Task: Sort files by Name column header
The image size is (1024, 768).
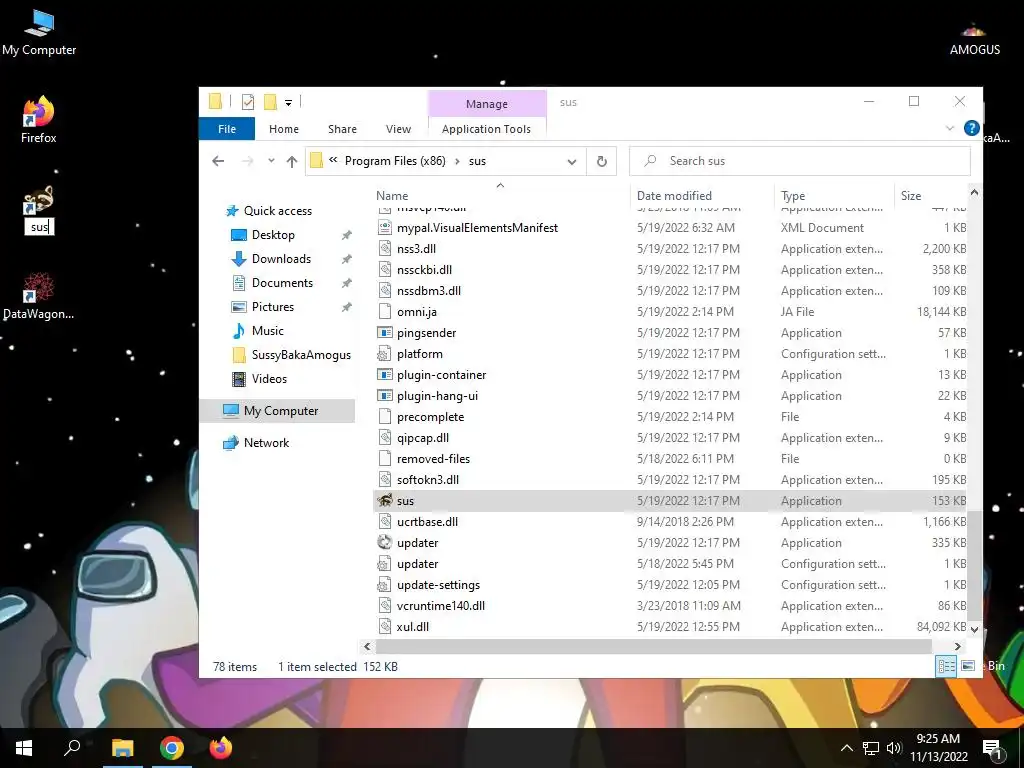Action: click(392, 195)
